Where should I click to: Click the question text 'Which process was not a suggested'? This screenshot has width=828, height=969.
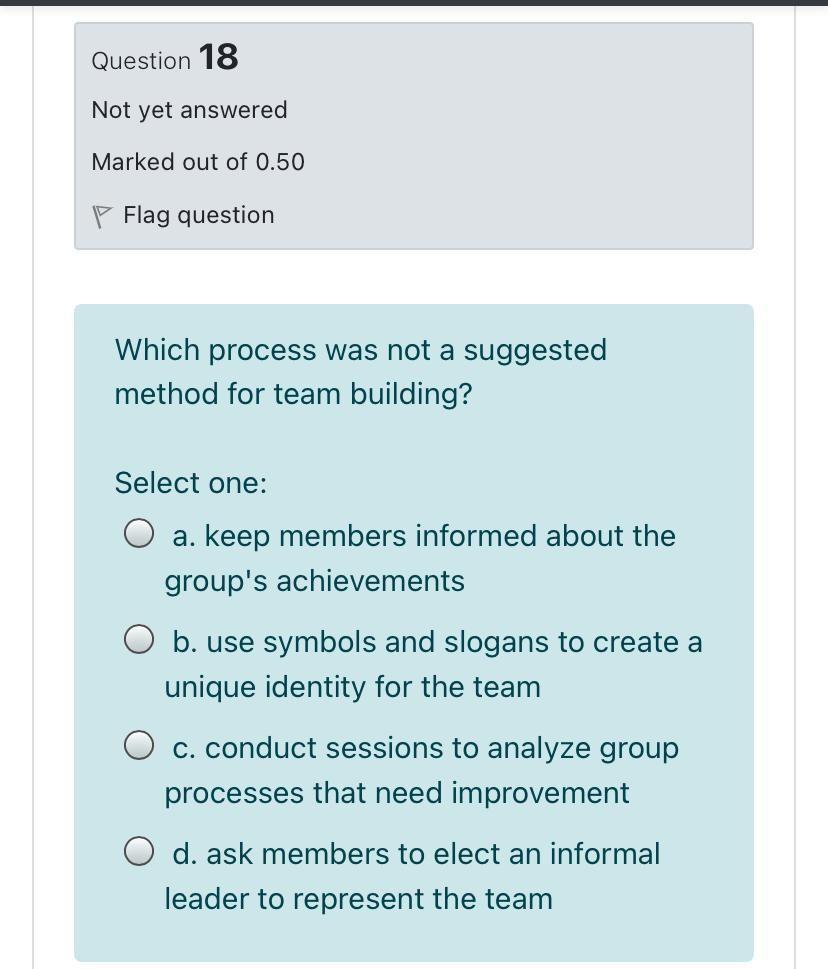[360, 350]
